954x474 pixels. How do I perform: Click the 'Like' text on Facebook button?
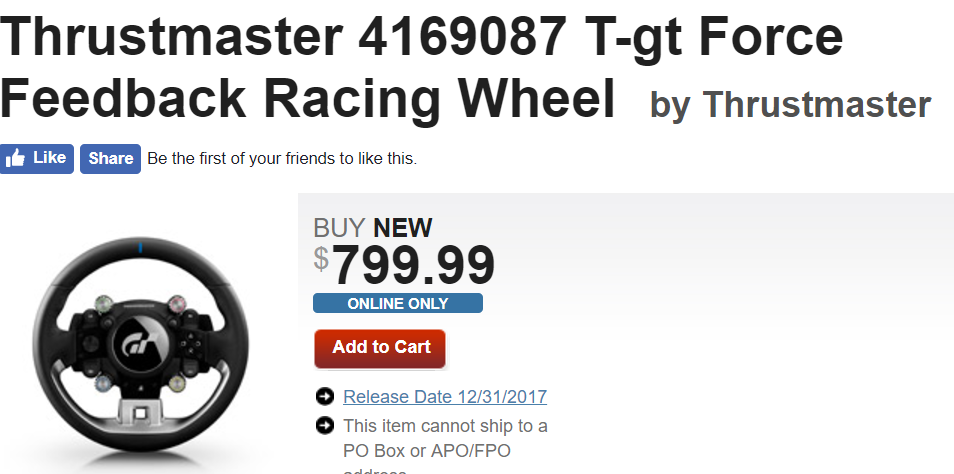click(x=49, y=158)
